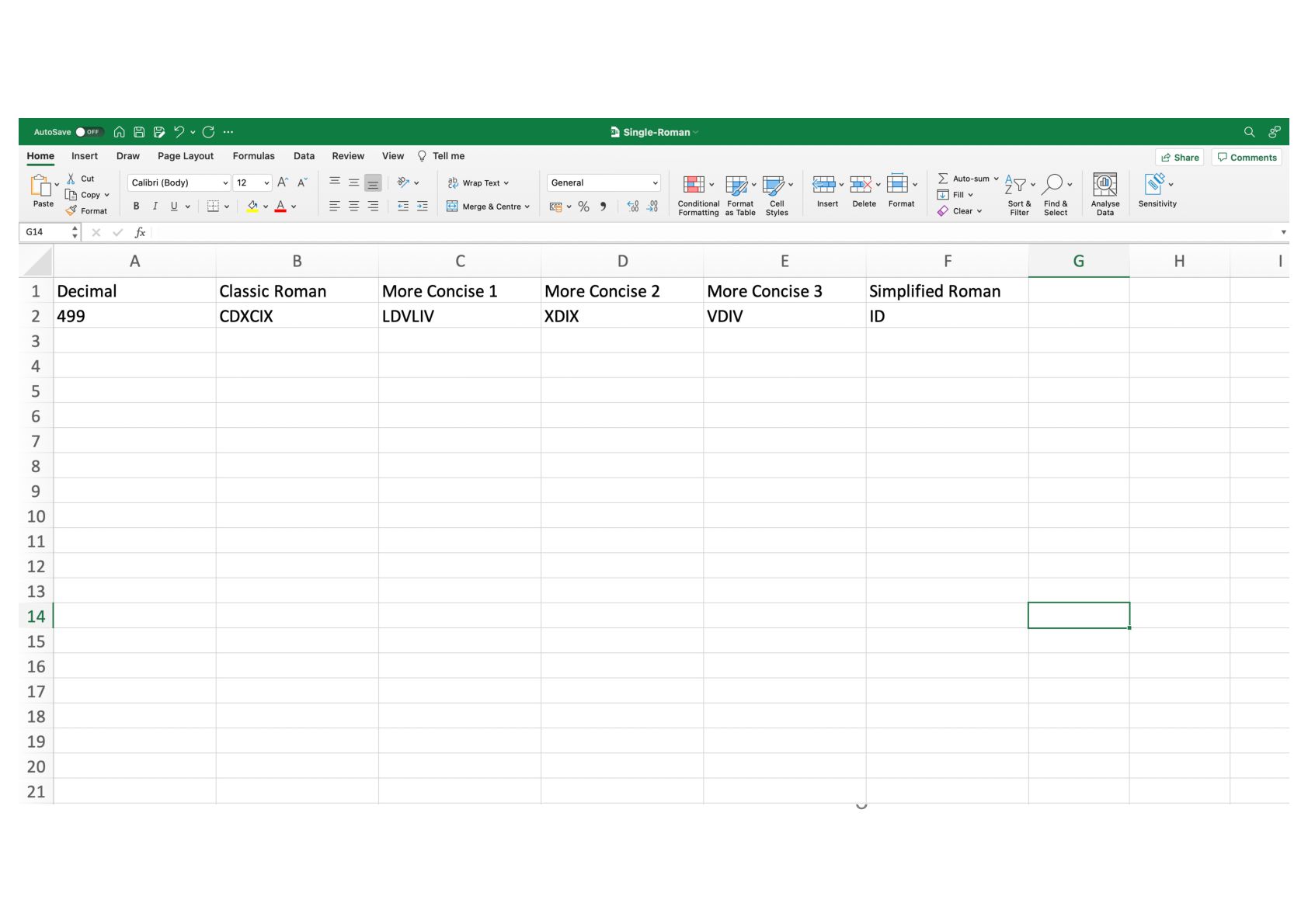Open Sort & Filter tool

tap(1016, 186)
